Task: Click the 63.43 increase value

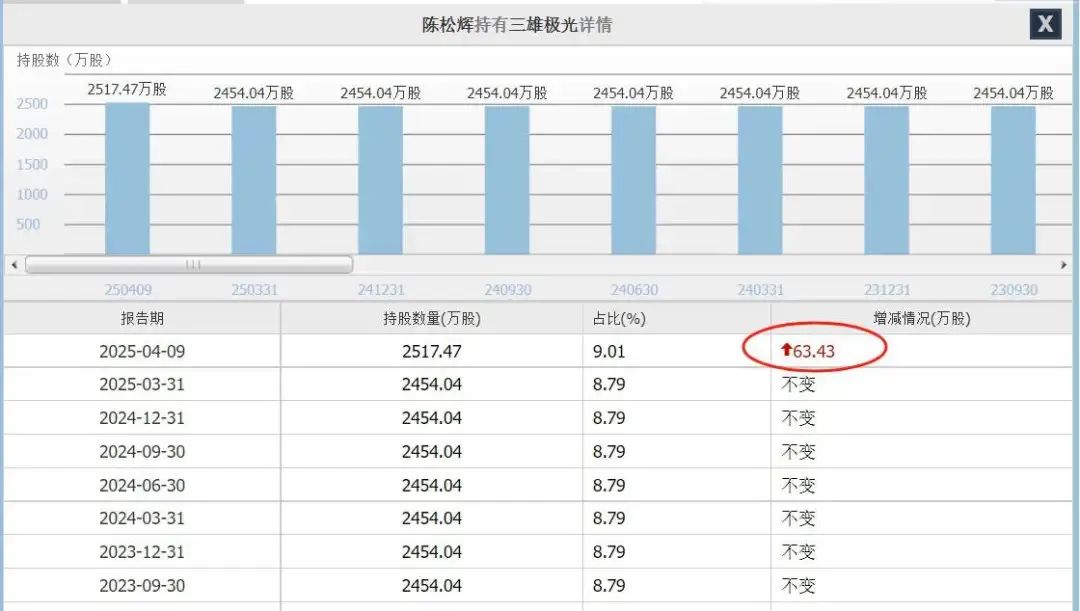Action: (813, 351)
